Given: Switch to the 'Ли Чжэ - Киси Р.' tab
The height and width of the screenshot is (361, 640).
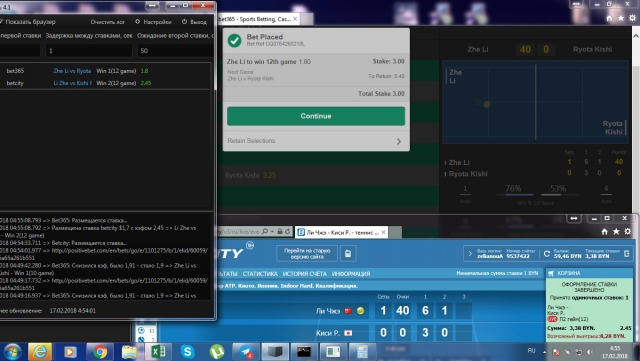Looking at the screenshot, I should coord(341,232).
